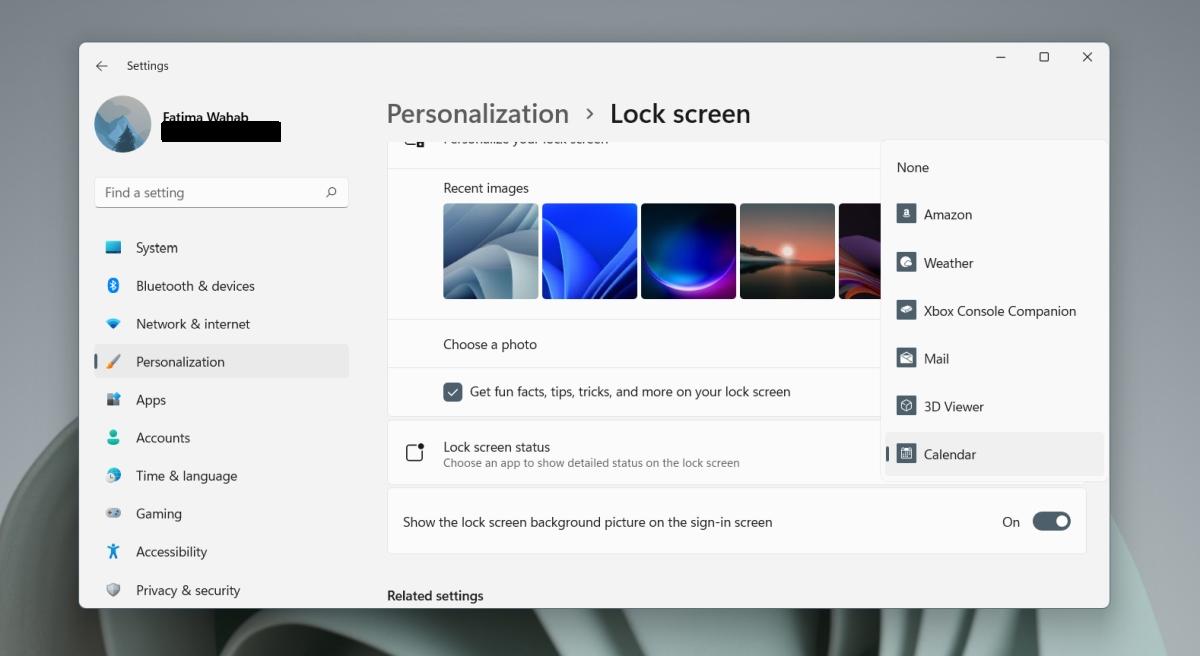Click the Time & language globe icon

pos(113,476)
